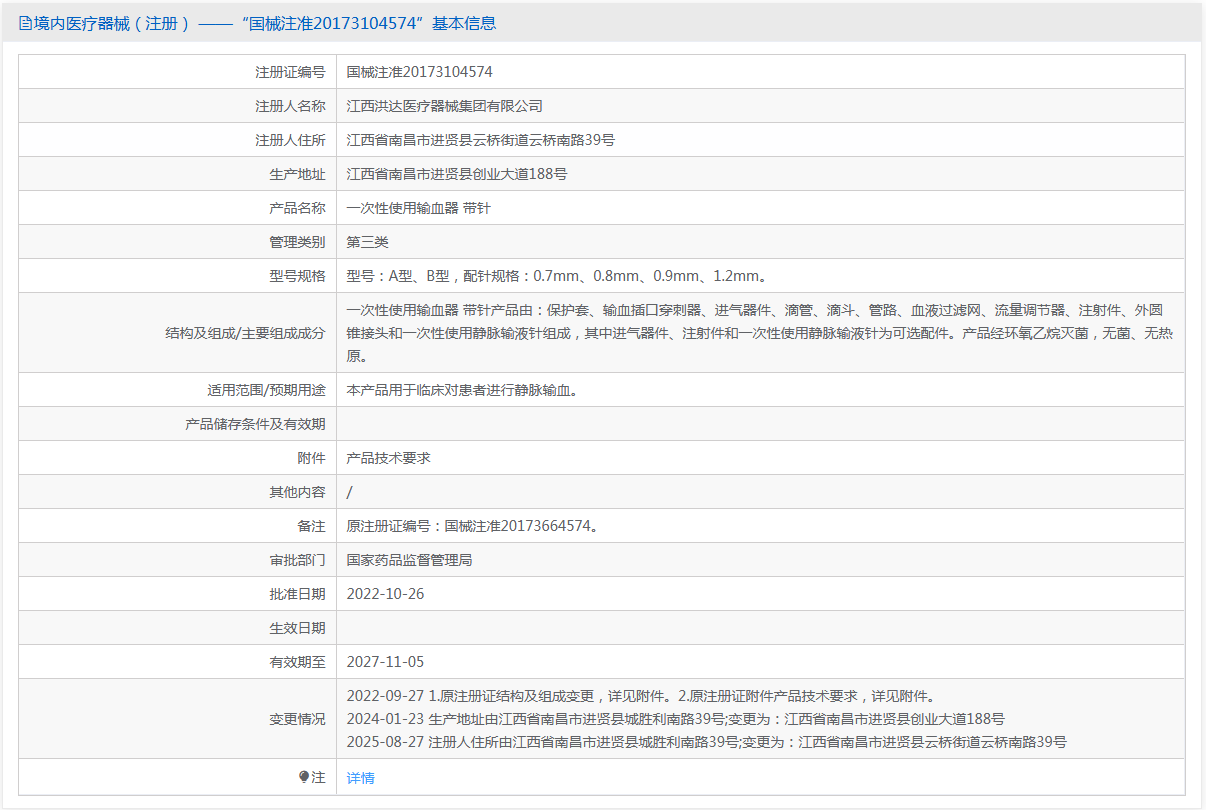Click management category value 第三类

(x=368, y=242)
